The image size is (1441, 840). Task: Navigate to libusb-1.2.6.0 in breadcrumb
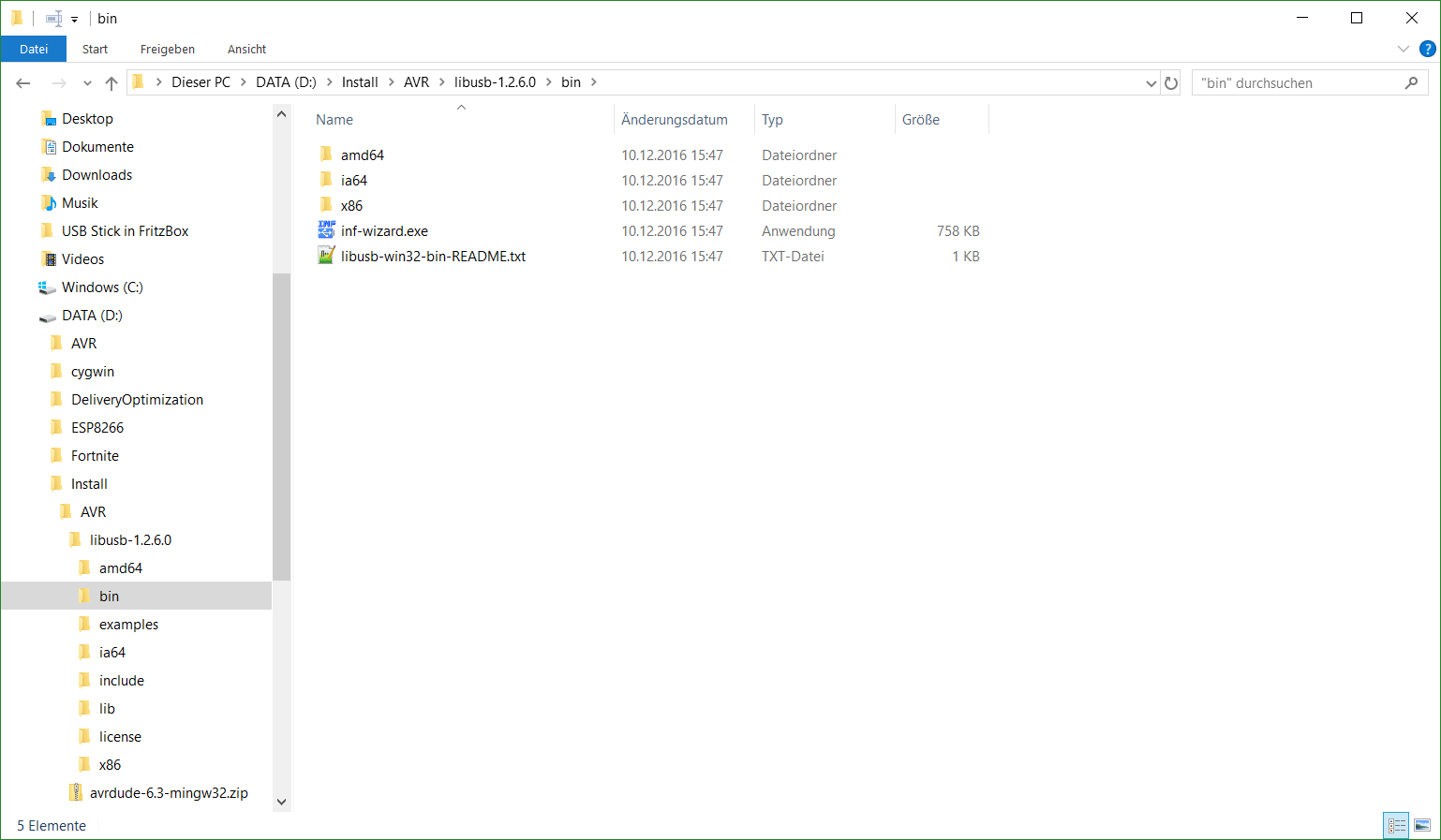point(495,82)
